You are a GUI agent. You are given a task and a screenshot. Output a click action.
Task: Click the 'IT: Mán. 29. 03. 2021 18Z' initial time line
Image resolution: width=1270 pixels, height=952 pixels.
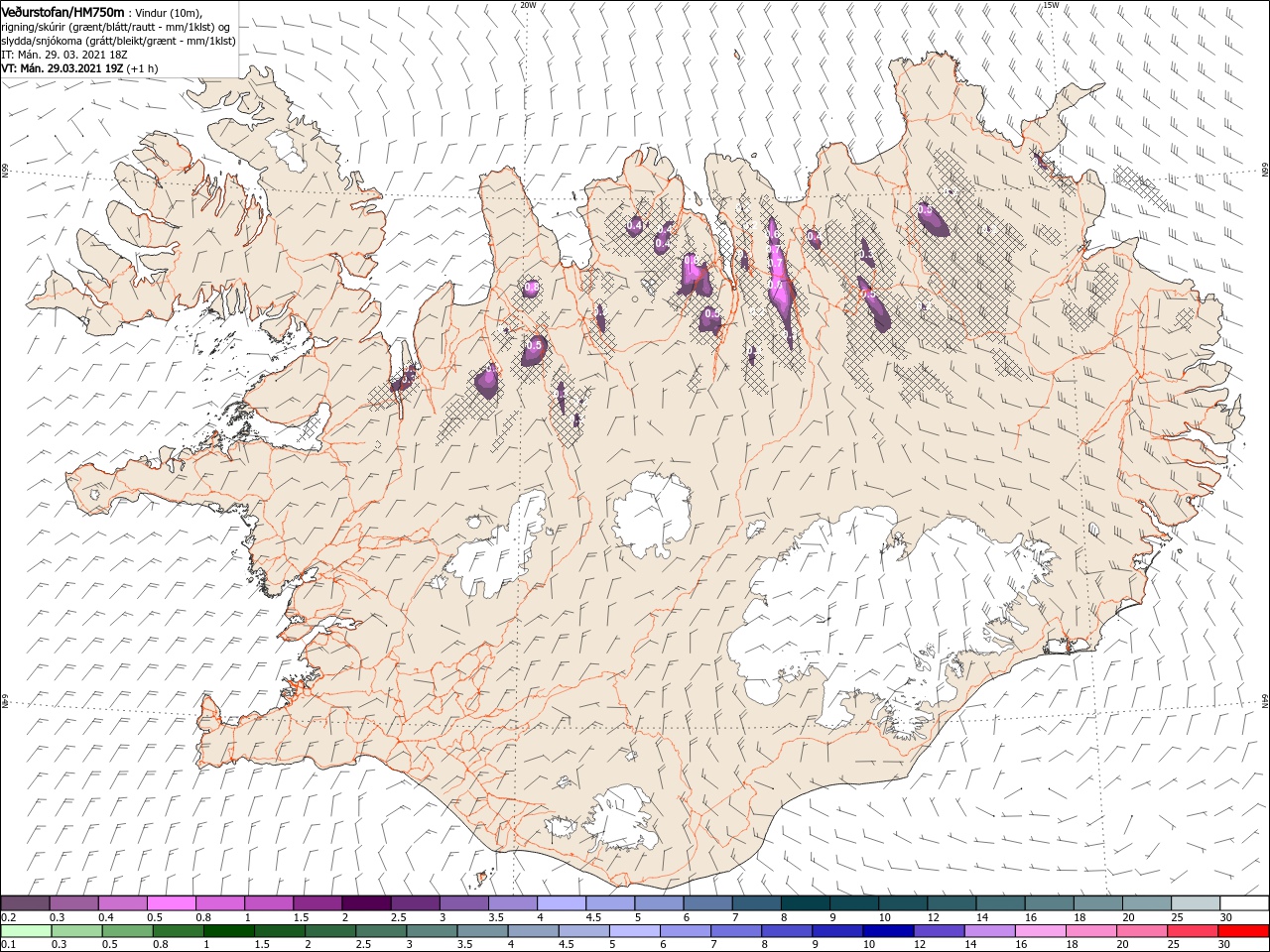(65, 55)
